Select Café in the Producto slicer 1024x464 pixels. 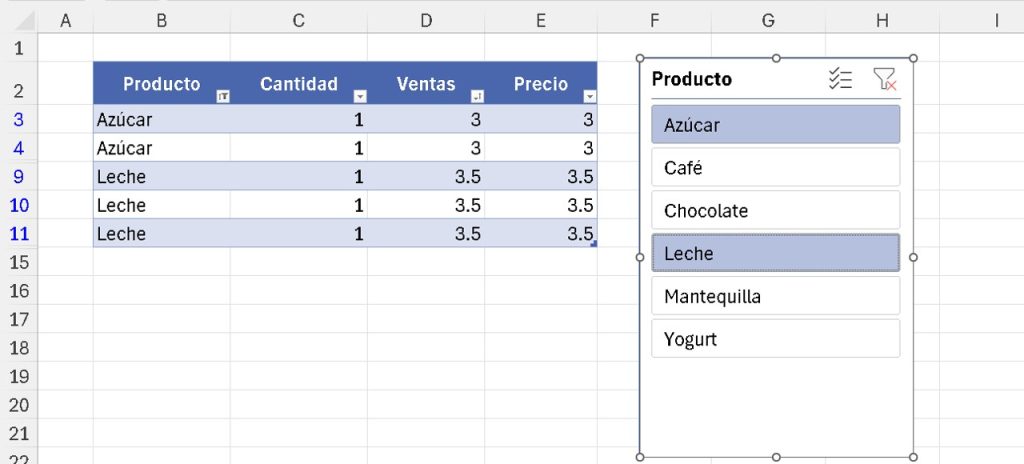pyautogui.click(x=775, y=168)
